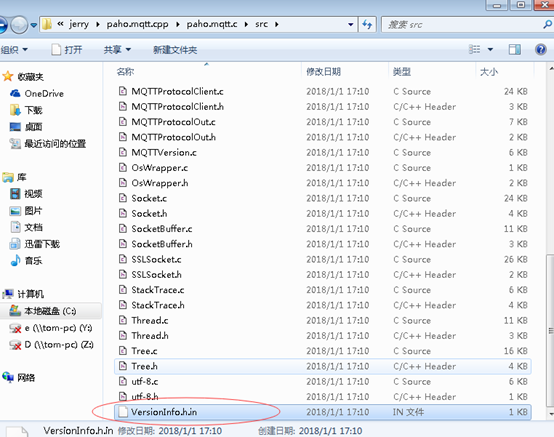Click the SSLSocket.c file icon

[x=123, y=259]
